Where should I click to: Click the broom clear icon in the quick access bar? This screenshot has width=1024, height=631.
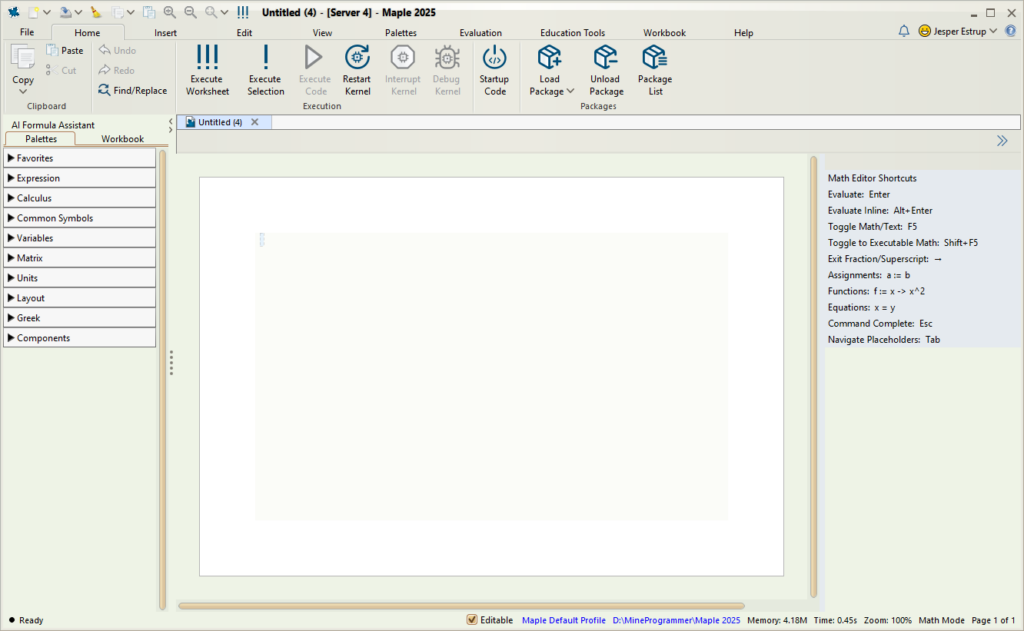[96, 12]
